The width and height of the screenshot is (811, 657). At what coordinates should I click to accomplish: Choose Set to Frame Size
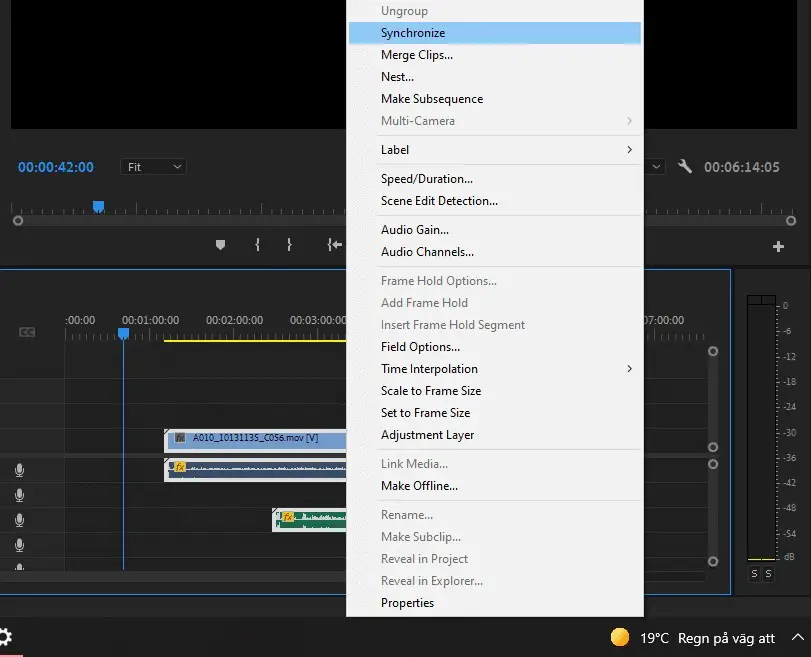[x=495, y=413]
